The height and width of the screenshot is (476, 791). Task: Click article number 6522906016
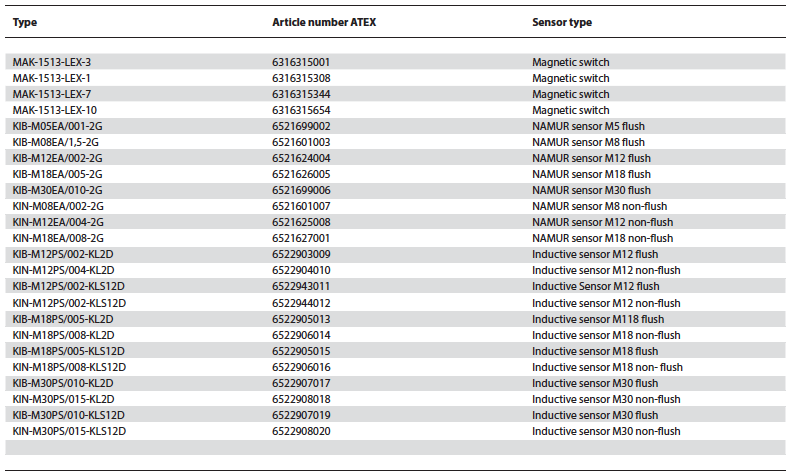click(301, 367)
